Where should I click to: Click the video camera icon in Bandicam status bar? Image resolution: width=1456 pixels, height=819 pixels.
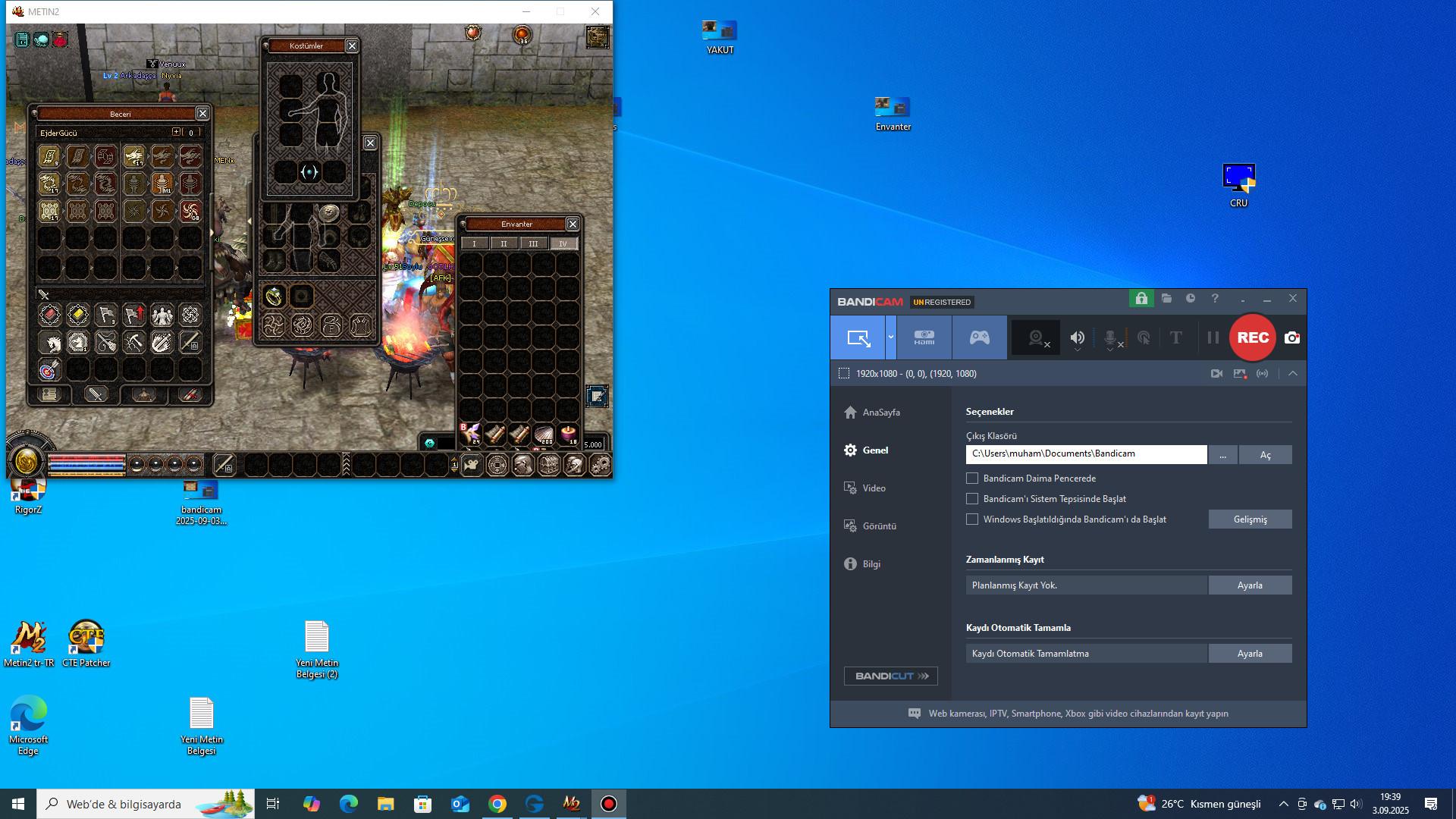point(1216,374)
